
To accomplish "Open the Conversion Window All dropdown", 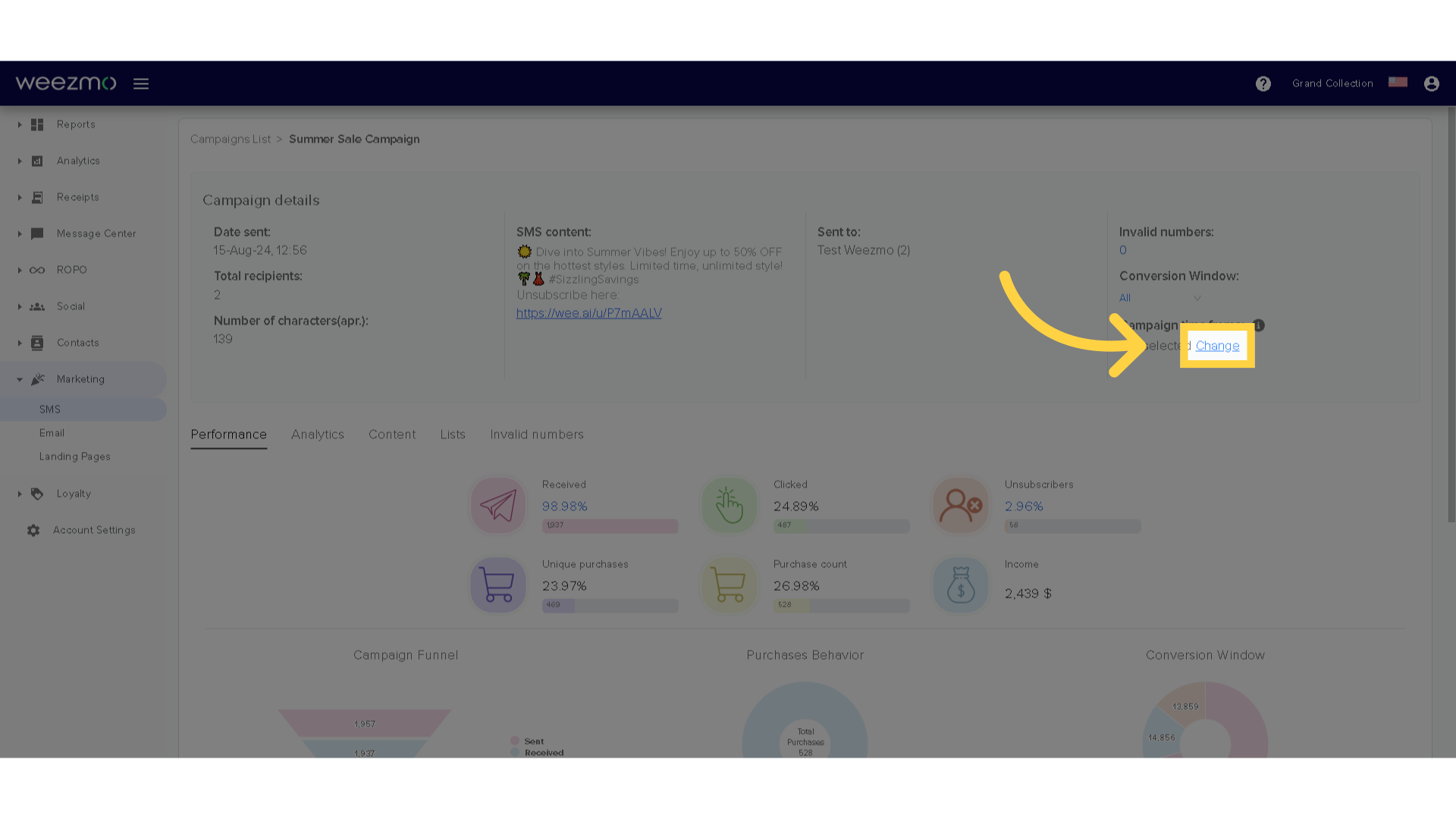I will pos(1160,298).
